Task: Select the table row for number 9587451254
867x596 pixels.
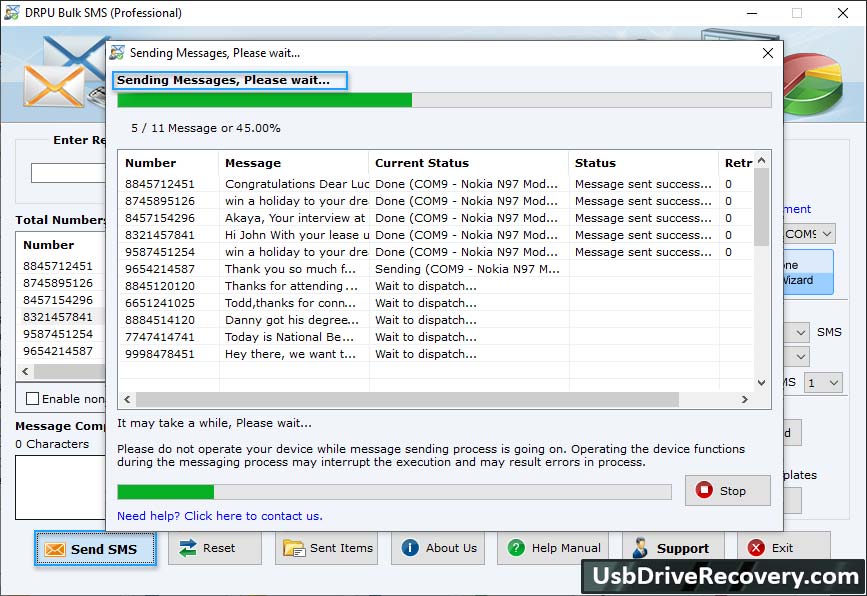Action: 436,252
